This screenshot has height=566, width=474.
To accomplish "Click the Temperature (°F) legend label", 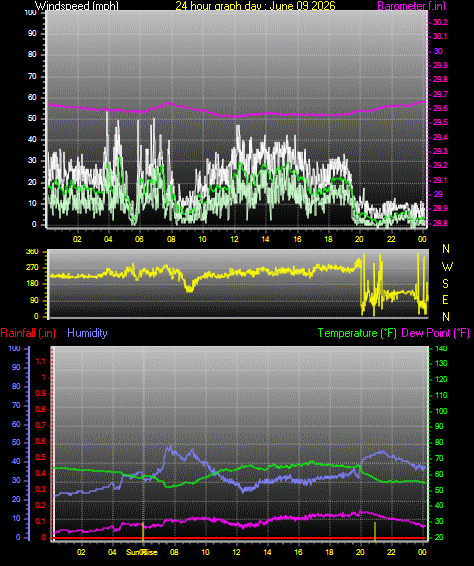I will click(x=357, y=333).
